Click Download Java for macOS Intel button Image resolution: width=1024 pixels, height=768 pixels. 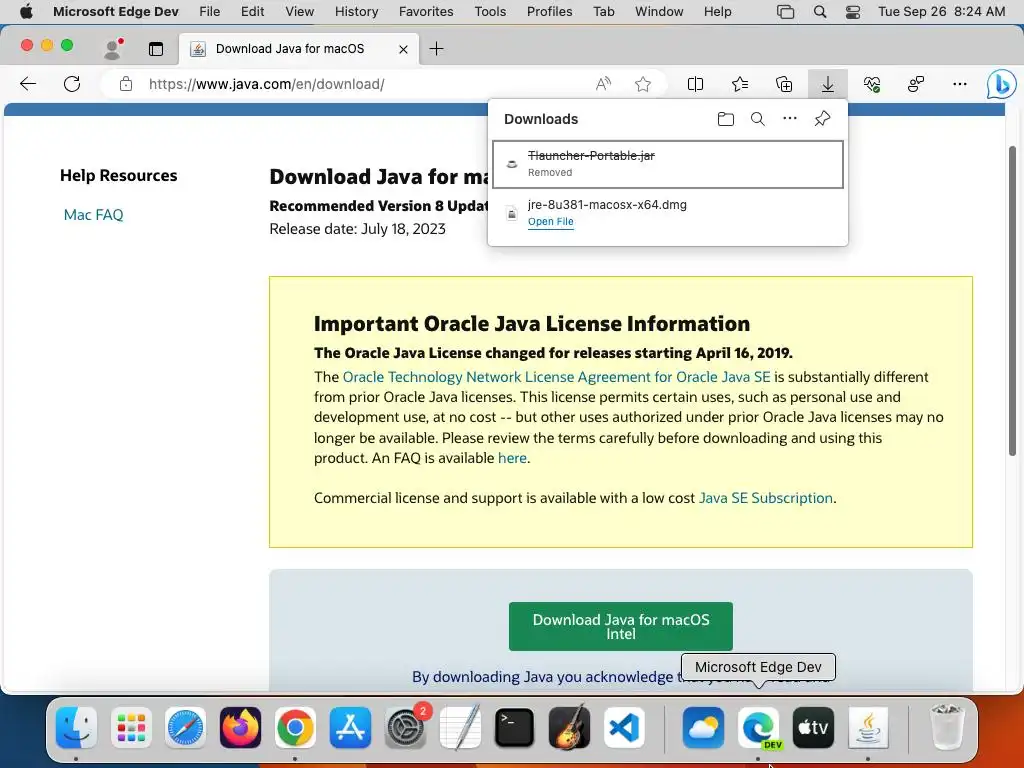point(620,626)
